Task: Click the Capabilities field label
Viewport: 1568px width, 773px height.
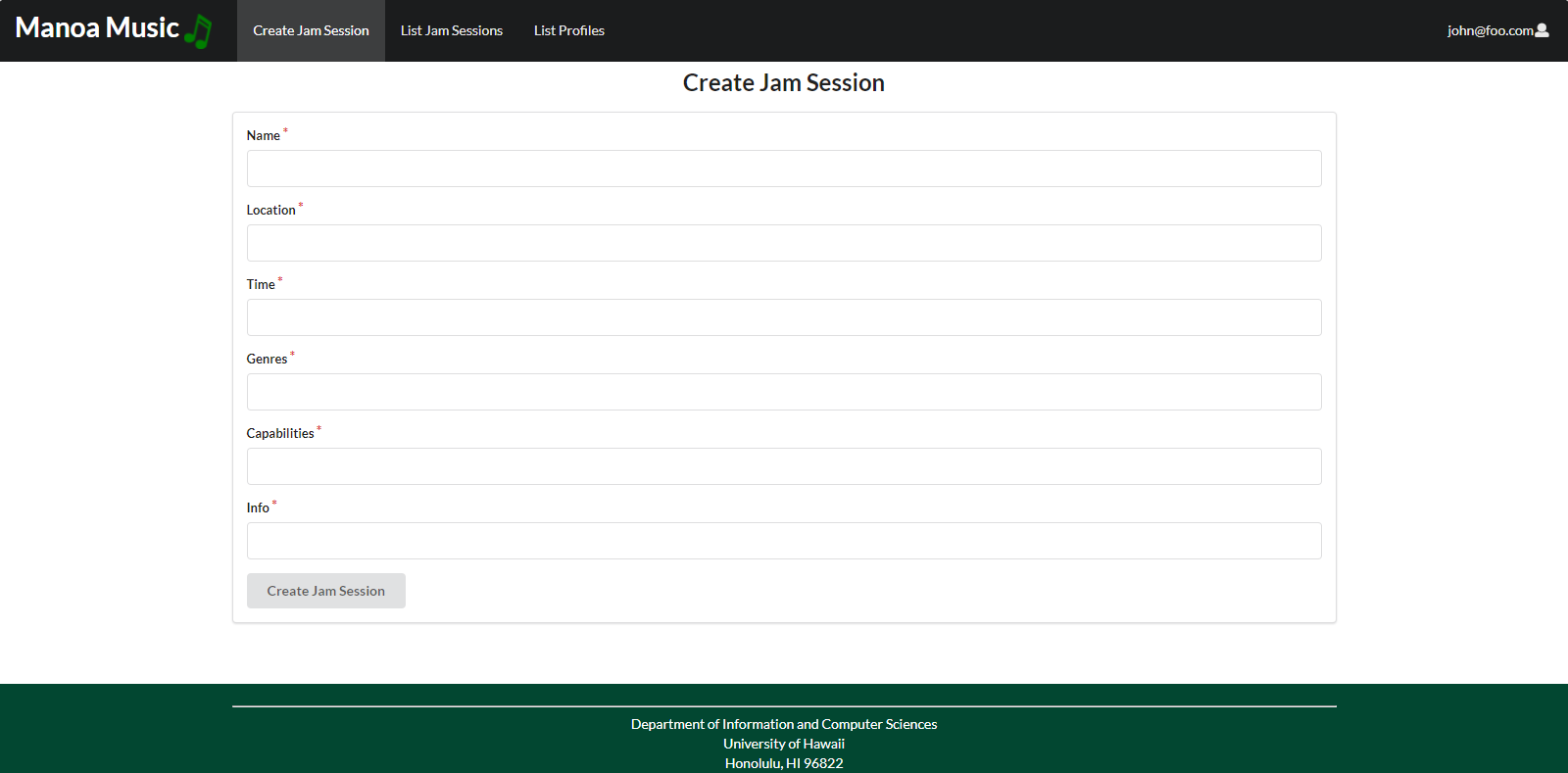Action: [x=280, y=433]
